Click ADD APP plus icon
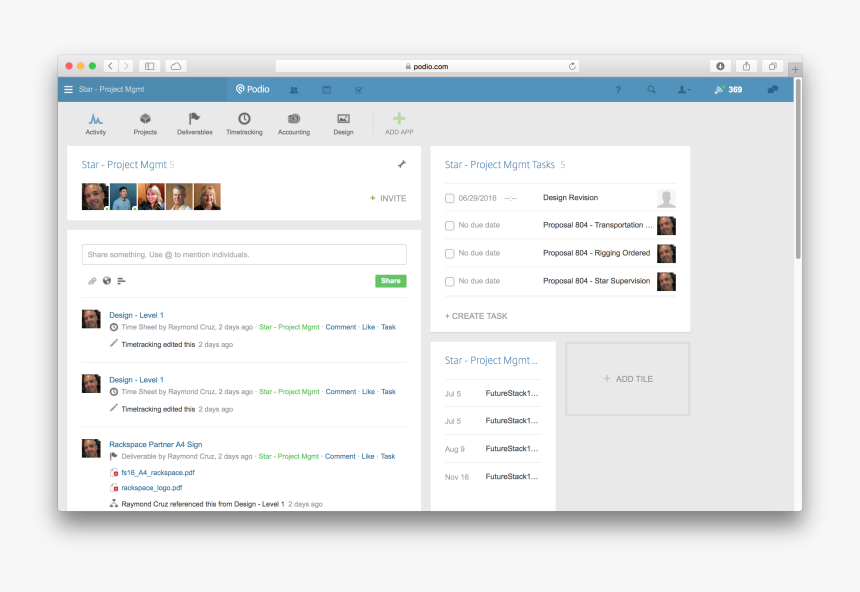 (399, 119)
